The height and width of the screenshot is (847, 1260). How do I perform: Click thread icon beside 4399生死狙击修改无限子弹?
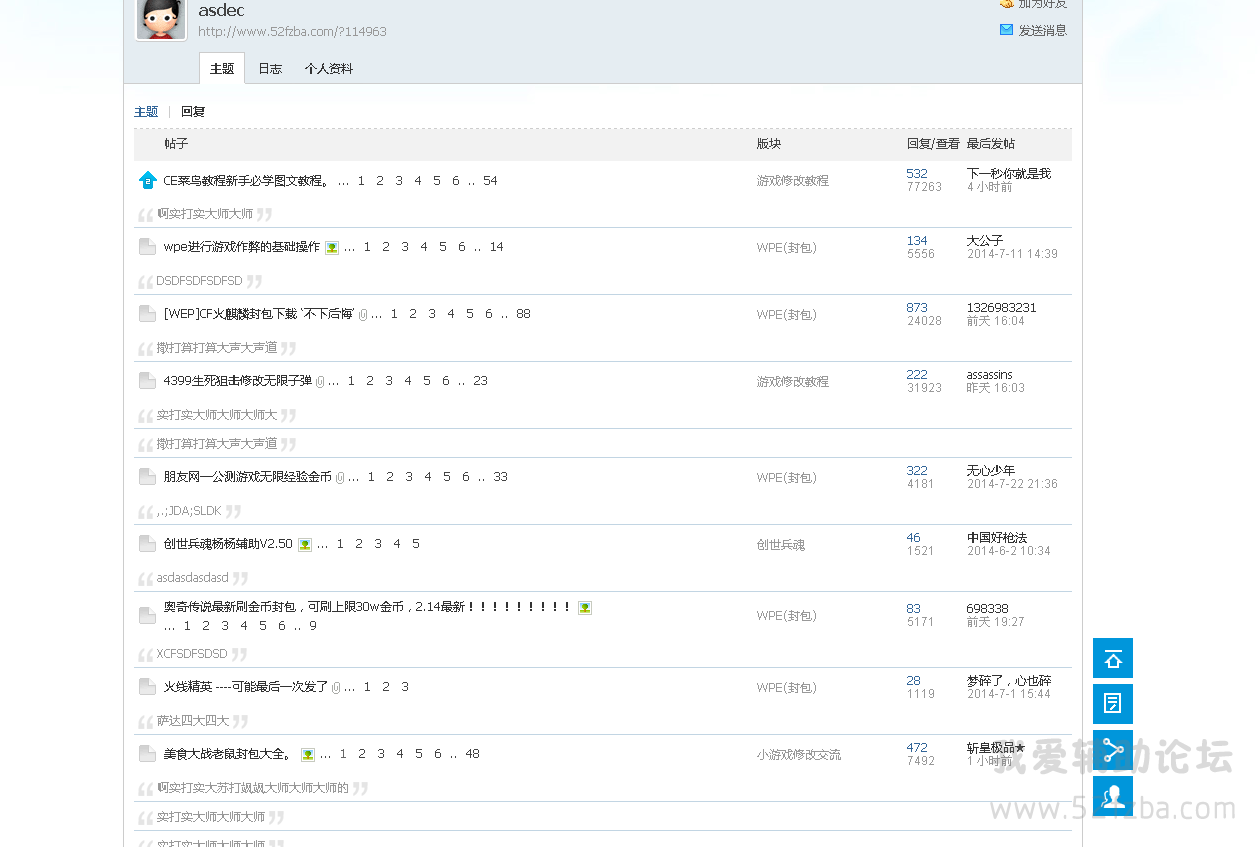[x=147, y=381]
